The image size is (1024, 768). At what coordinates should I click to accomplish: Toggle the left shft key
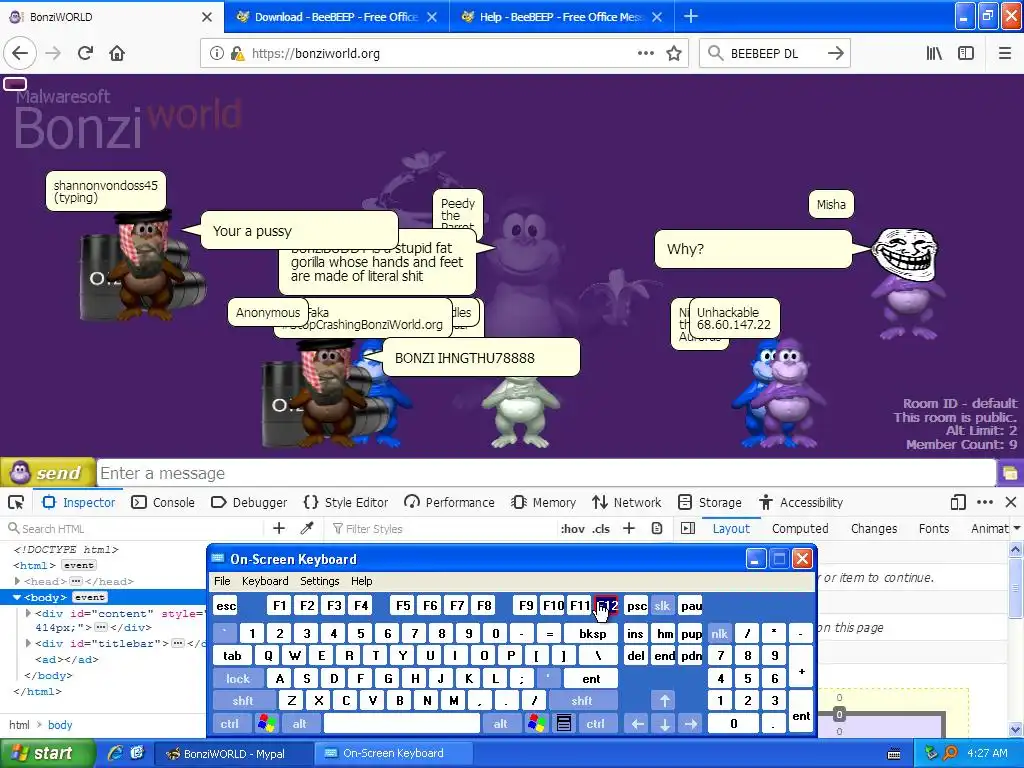click(242, 701)
